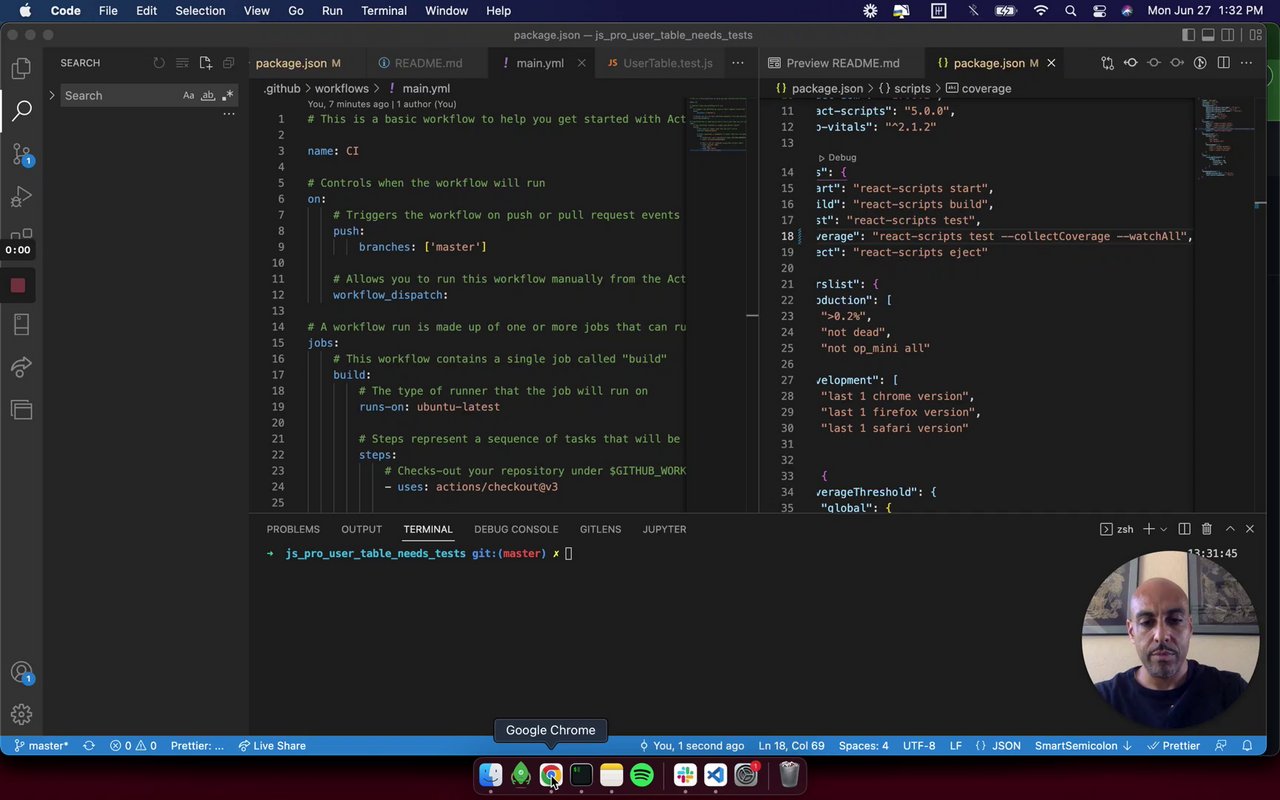Image resolution: width=1280 pixels, height=800 pixels.
Task: Split the terminal pane
Action: pos(1184,529)
